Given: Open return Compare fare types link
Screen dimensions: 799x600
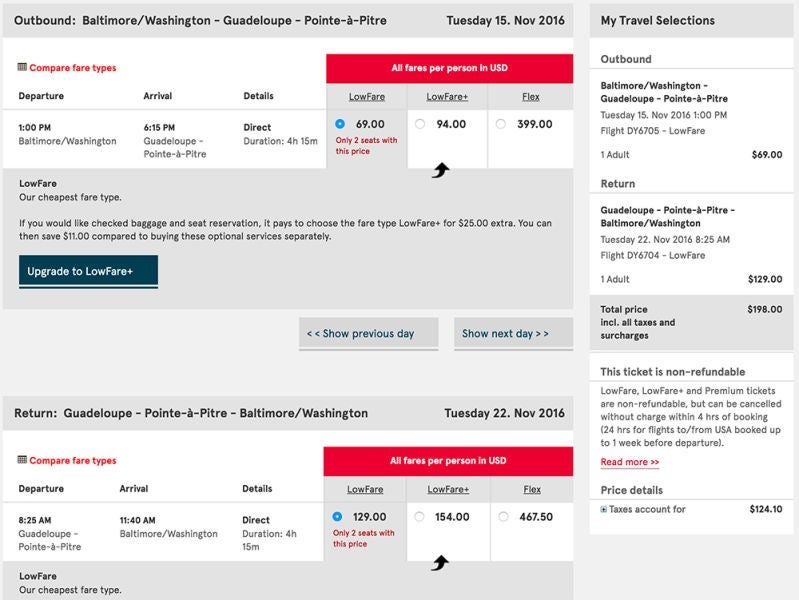Looking at the screenshot, I should [x=73, y=461].
